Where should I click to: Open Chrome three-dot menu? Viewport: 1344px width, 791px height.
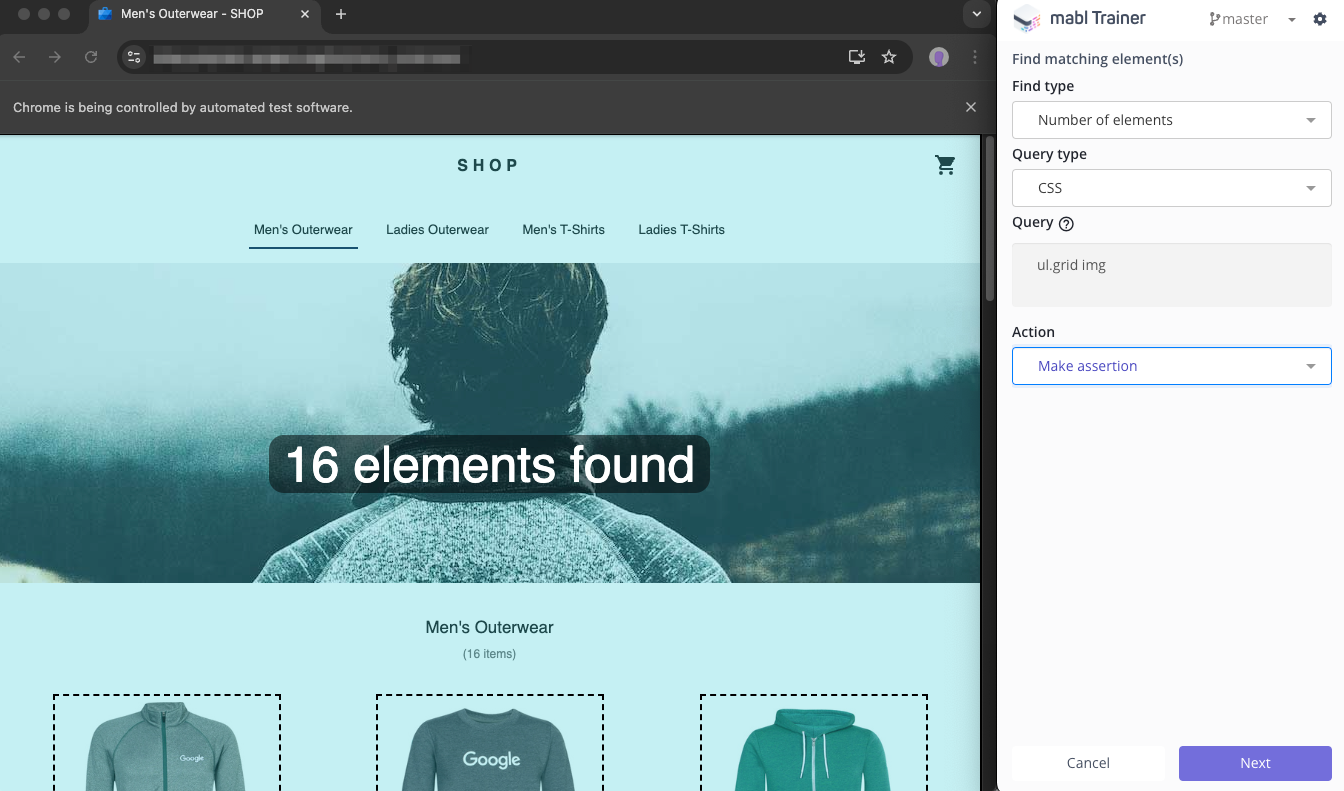[x=974, y=57]
